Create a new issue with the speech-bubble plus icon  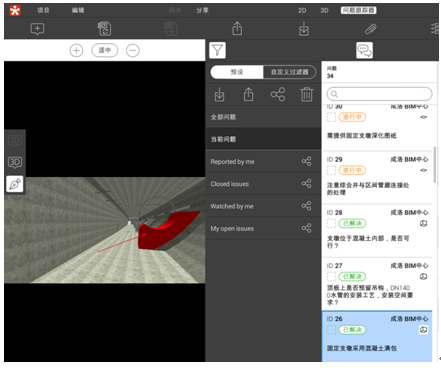37,29
